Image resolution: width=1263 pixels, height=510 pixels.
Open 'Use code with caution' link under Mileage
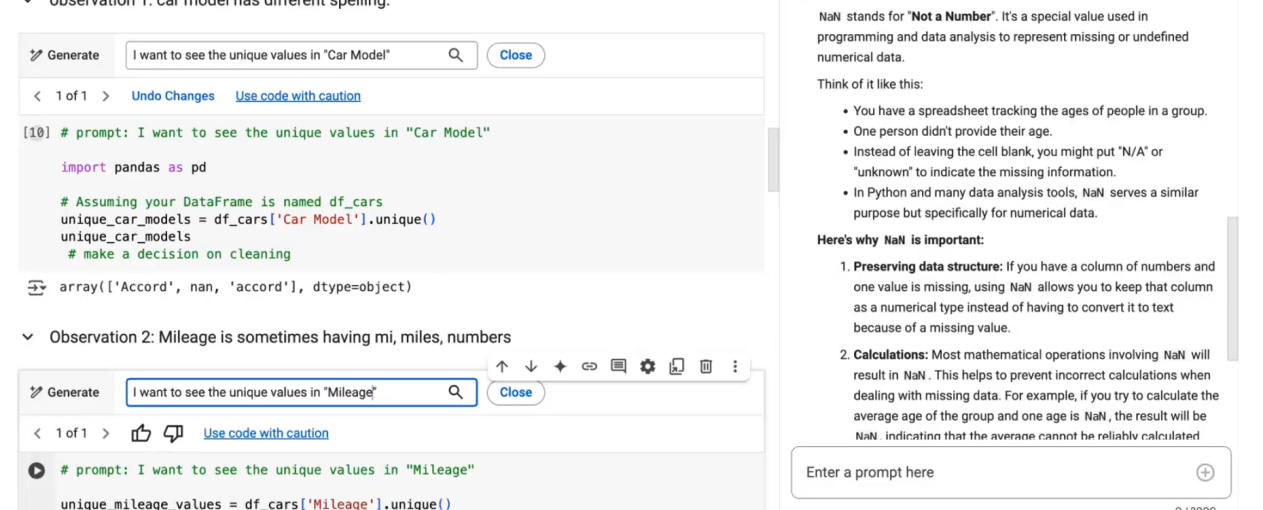coord(266,433)
